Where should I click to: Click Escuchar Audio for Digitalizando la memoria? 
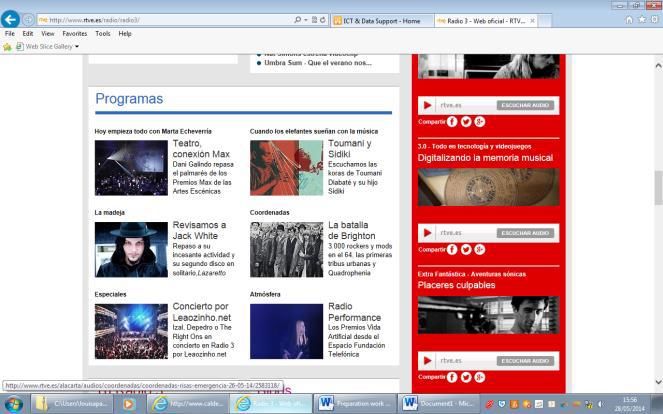click(525, 233)
